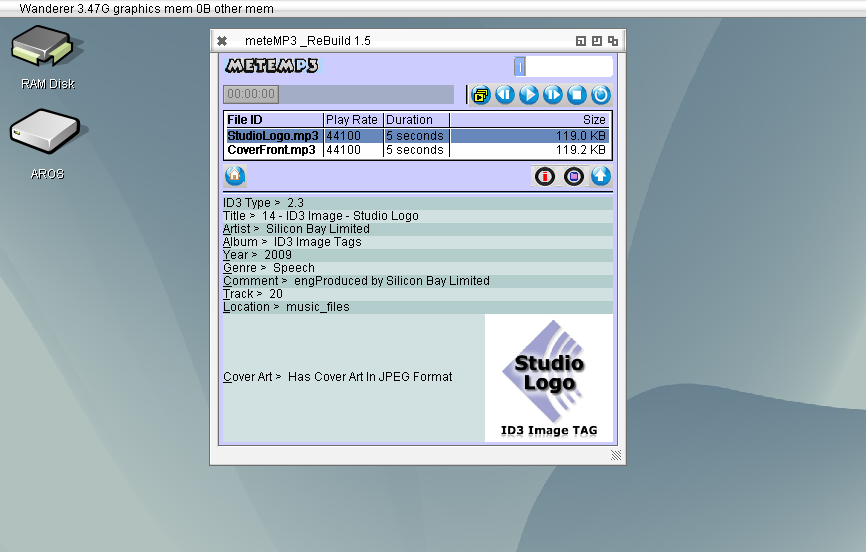Click the repeat/loop circular arrow button
This screenshot has width=866, height=552.
click(x=601, y=95)
